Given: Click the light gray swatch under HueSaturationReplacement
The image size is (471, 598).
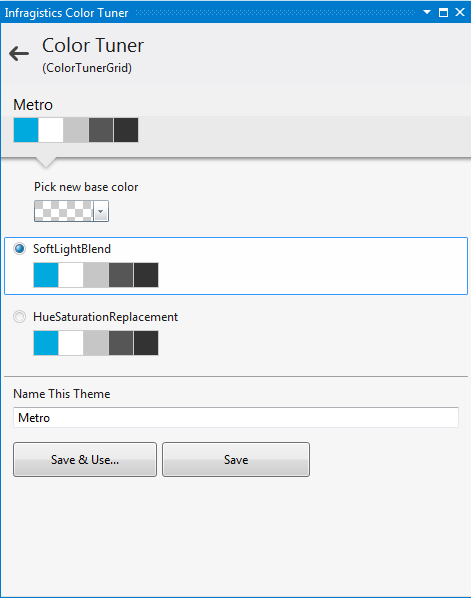Looking at the screenshot, I should tap(96, 343).
